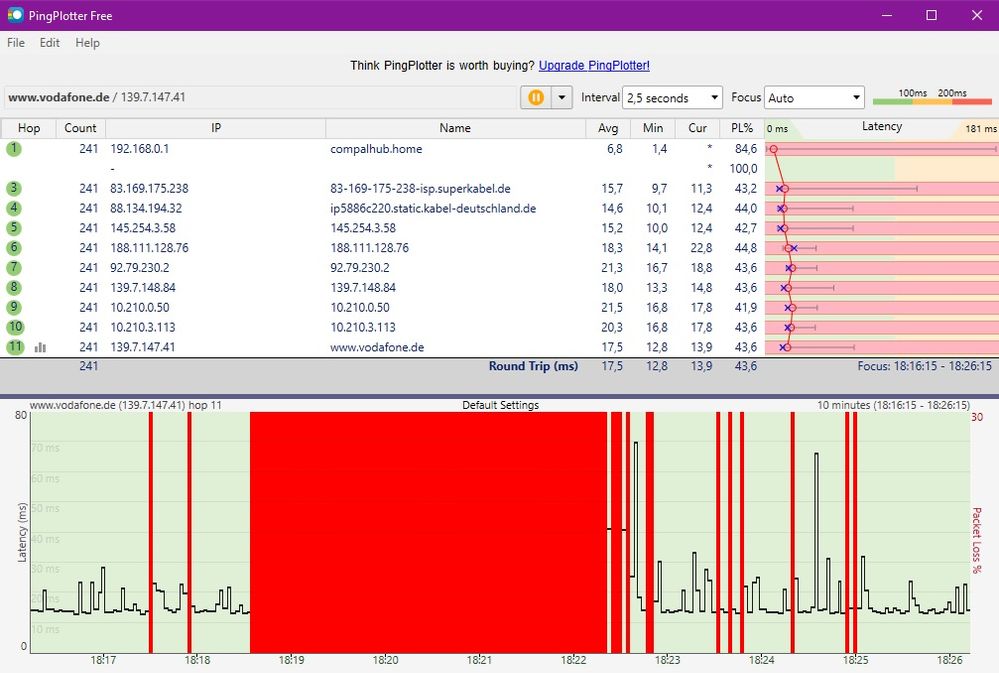Click the Avg column header
The height and width of the screenshot is (673, 999).
click(609, 128)
